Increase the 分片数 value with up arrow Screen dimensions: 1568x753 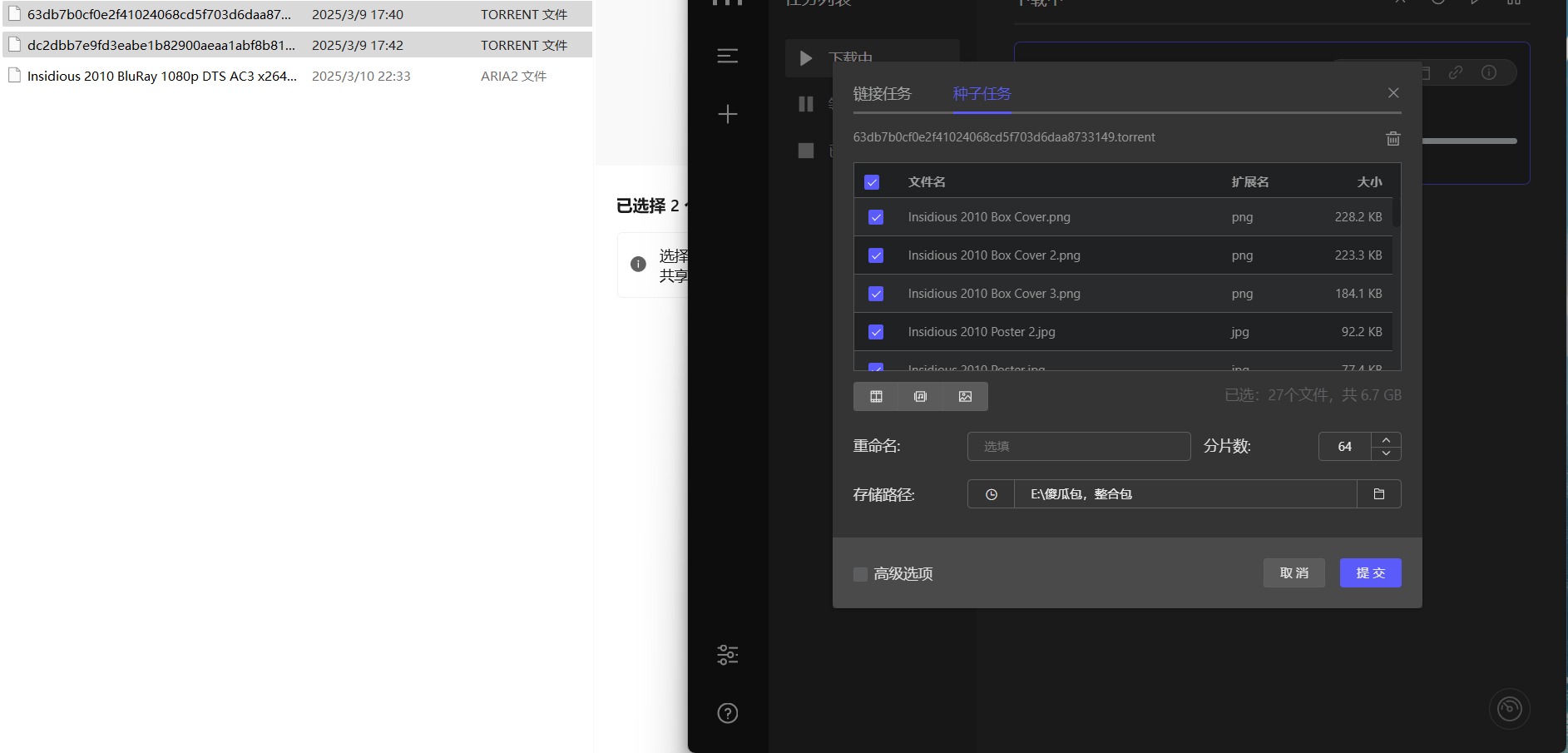[x=1386, y=439]
